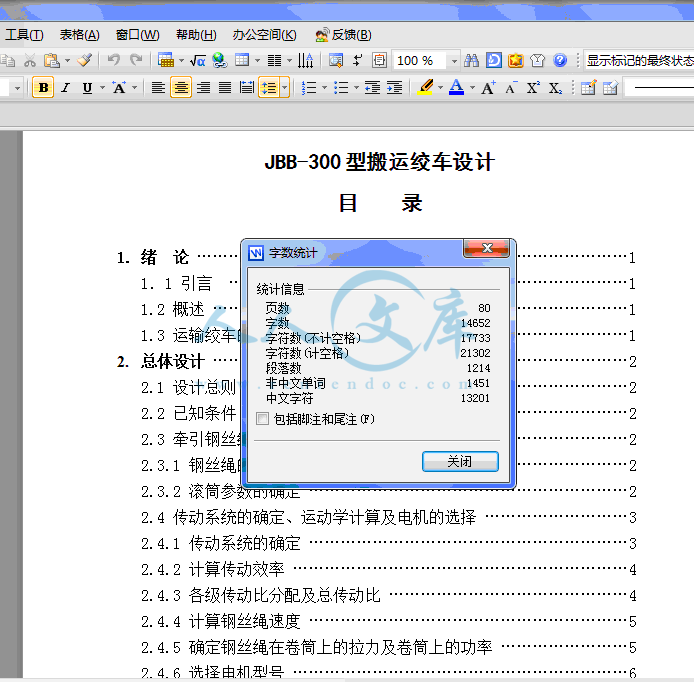Select the Format Painter brush
The height and width of the screenshot is (682, 694).
(x=85, y=60)
